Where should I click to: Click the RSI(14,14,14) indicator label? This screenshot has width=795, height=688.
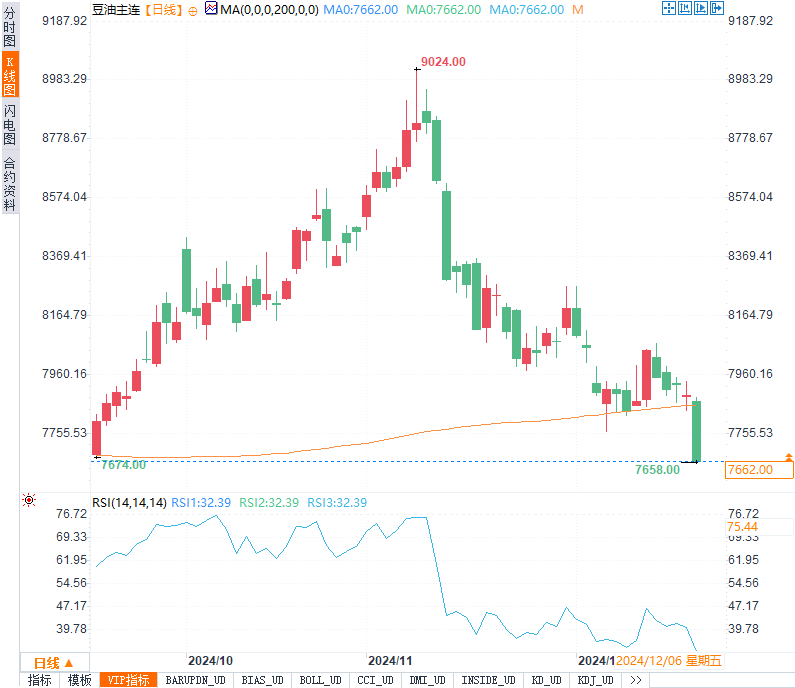point(129,502)
